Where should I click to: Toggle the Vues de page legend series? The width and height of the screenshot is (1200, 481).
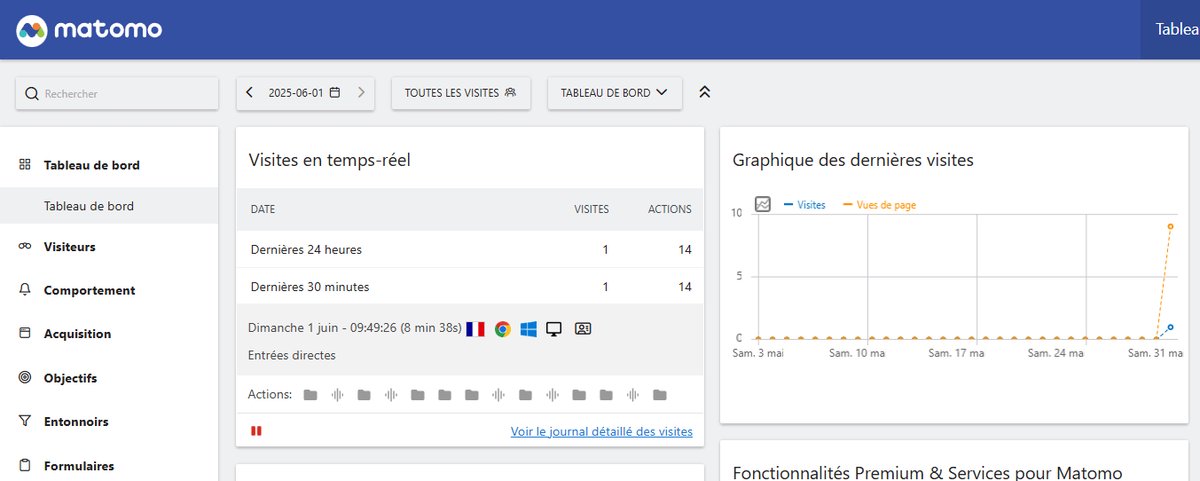[x=879, y=205]
